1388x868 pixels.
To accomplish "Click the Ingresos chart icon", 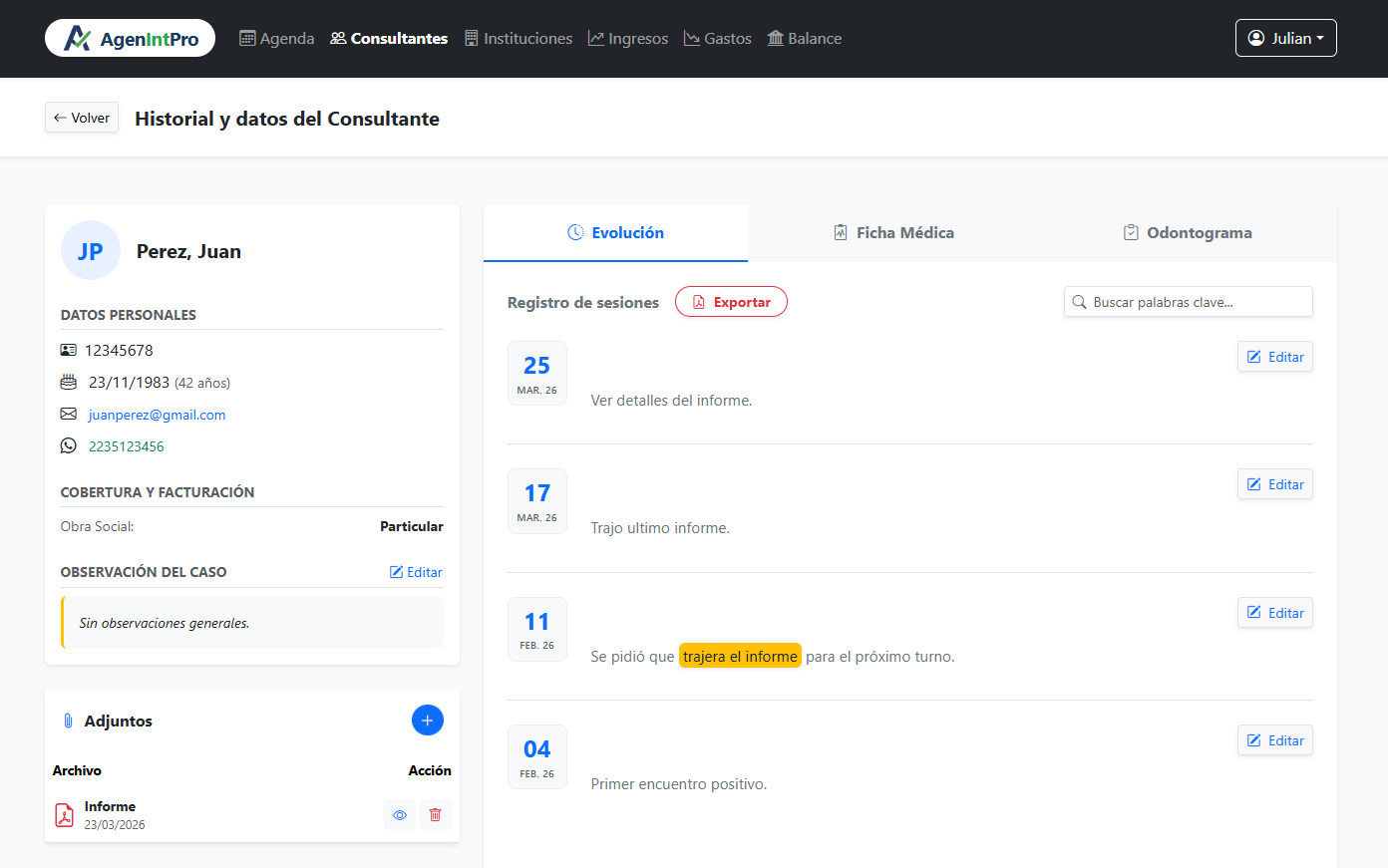I will click(596, 38).
